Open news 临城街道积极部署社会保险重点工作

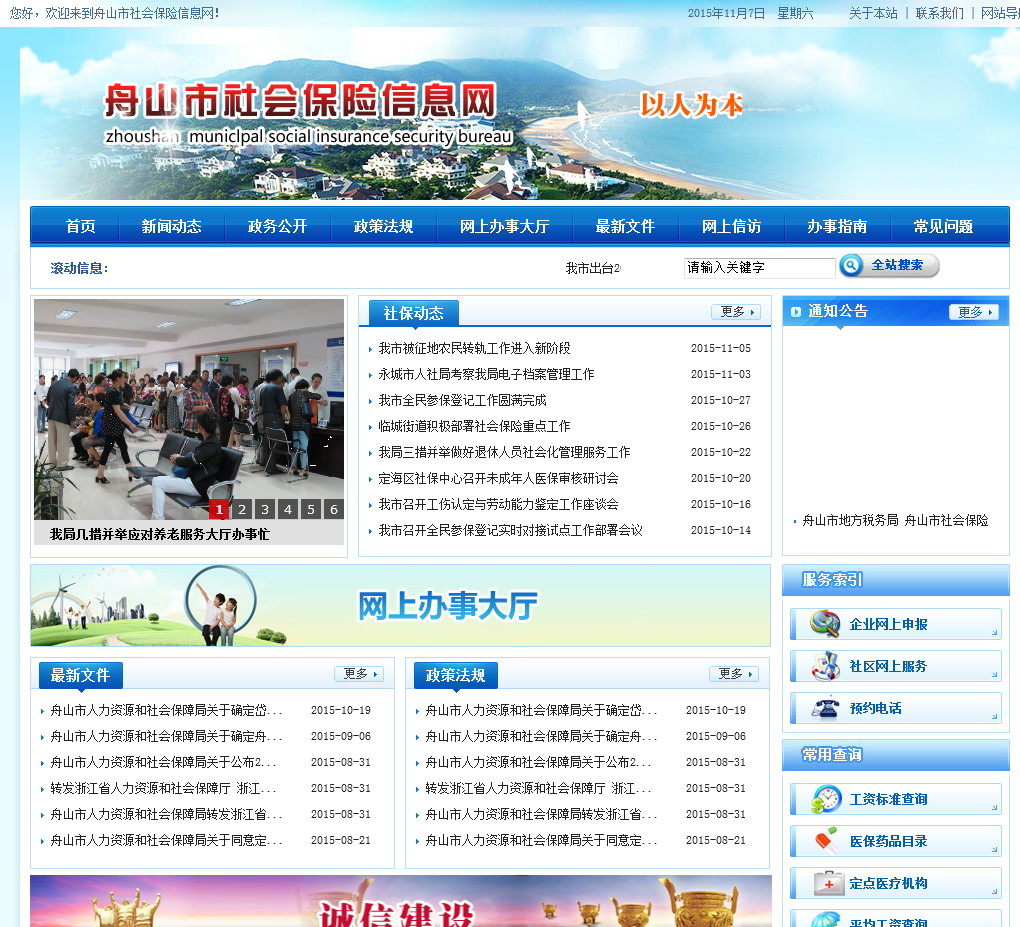point(474,426)
